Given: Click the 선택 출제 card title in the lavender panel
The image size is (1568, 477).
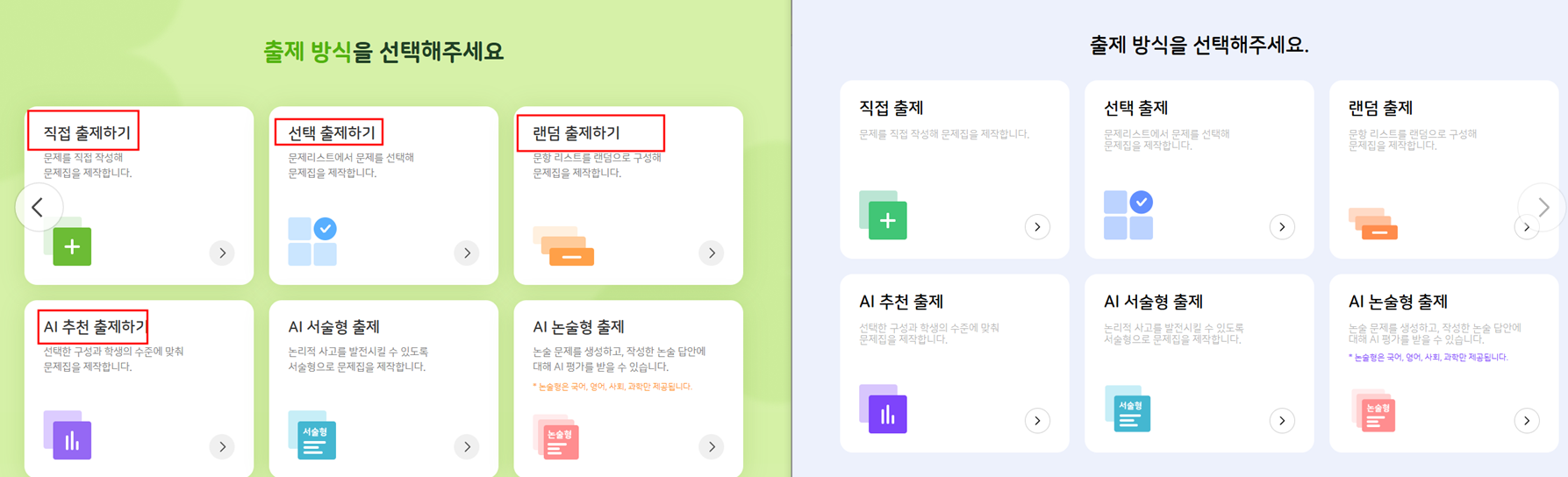Looking at the screenshot, I should pos(1135,108).
